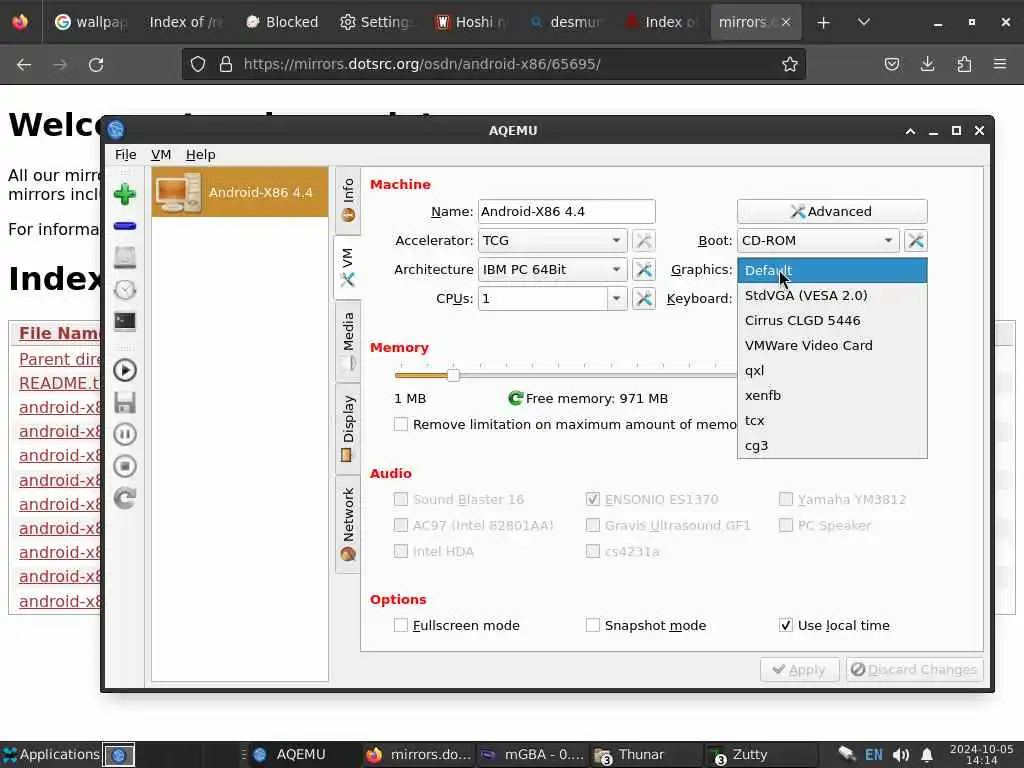Screen dimensions: 1024x768
Task: Open Firefox hamburger application menu
Action: 1000,64
